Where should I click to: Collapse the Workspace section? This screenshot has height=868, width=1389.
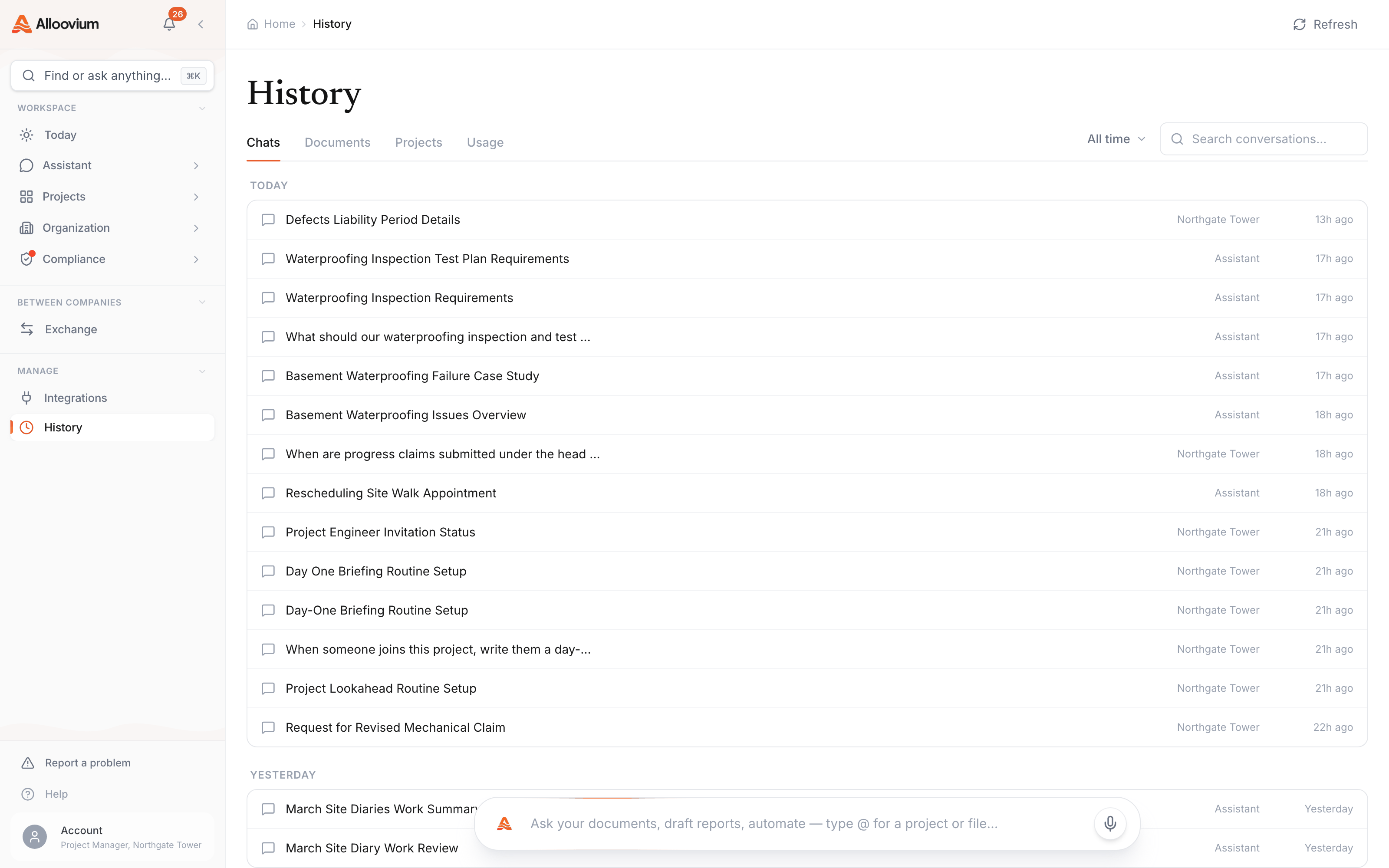point(202,108)
